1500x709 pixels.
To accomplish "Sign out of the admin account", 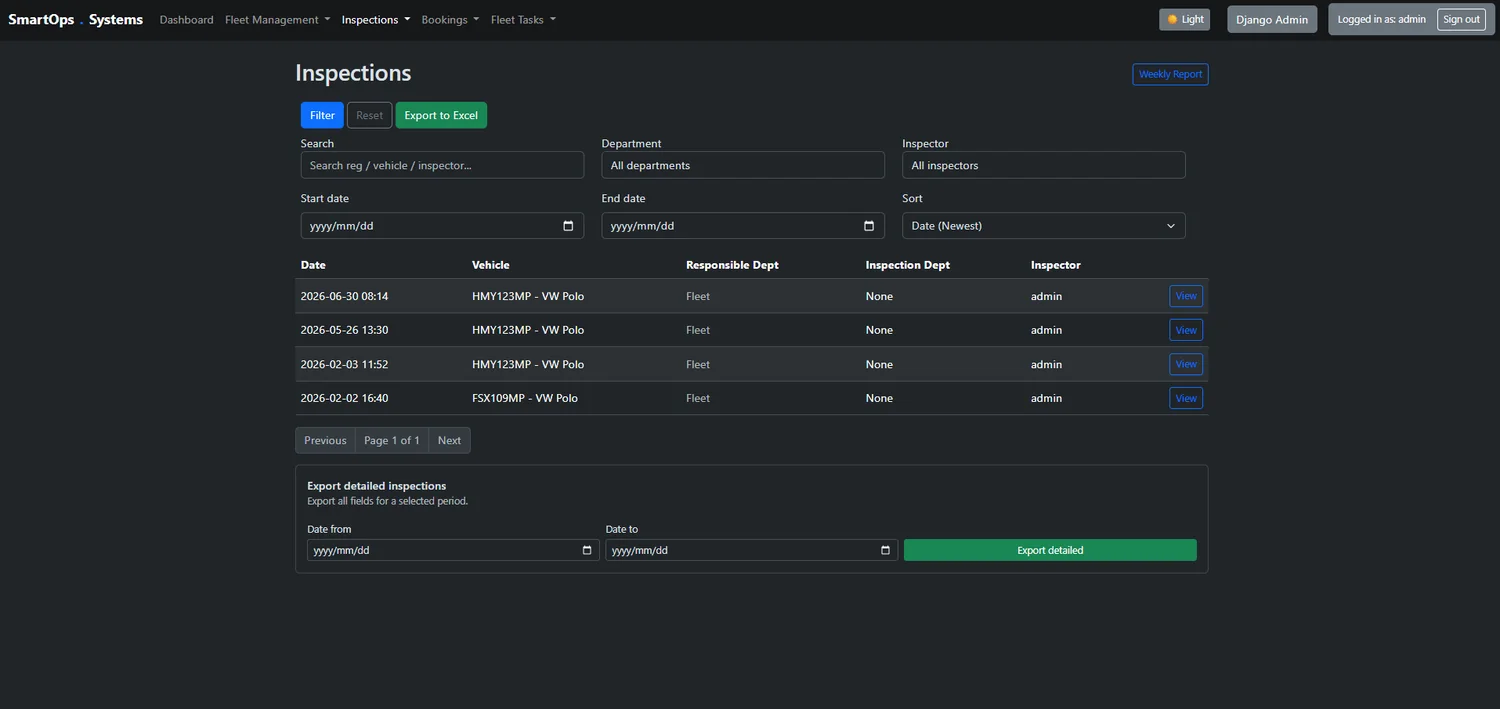I will click(x=1461, y=19).
